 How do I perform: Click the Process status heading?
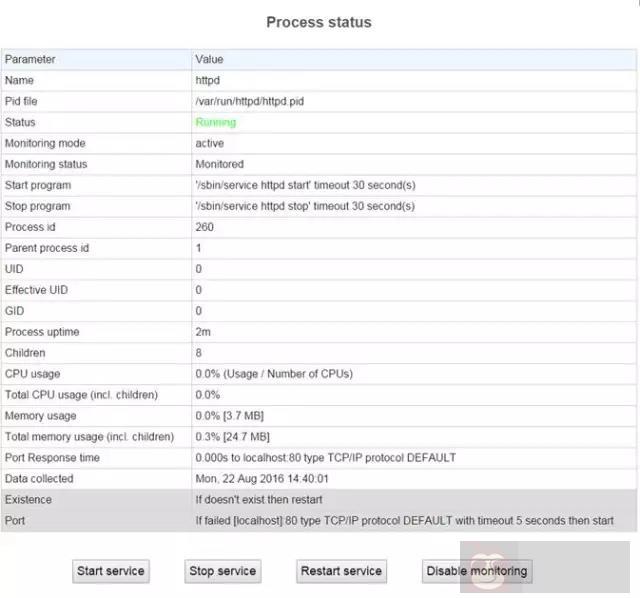[318, 22]
